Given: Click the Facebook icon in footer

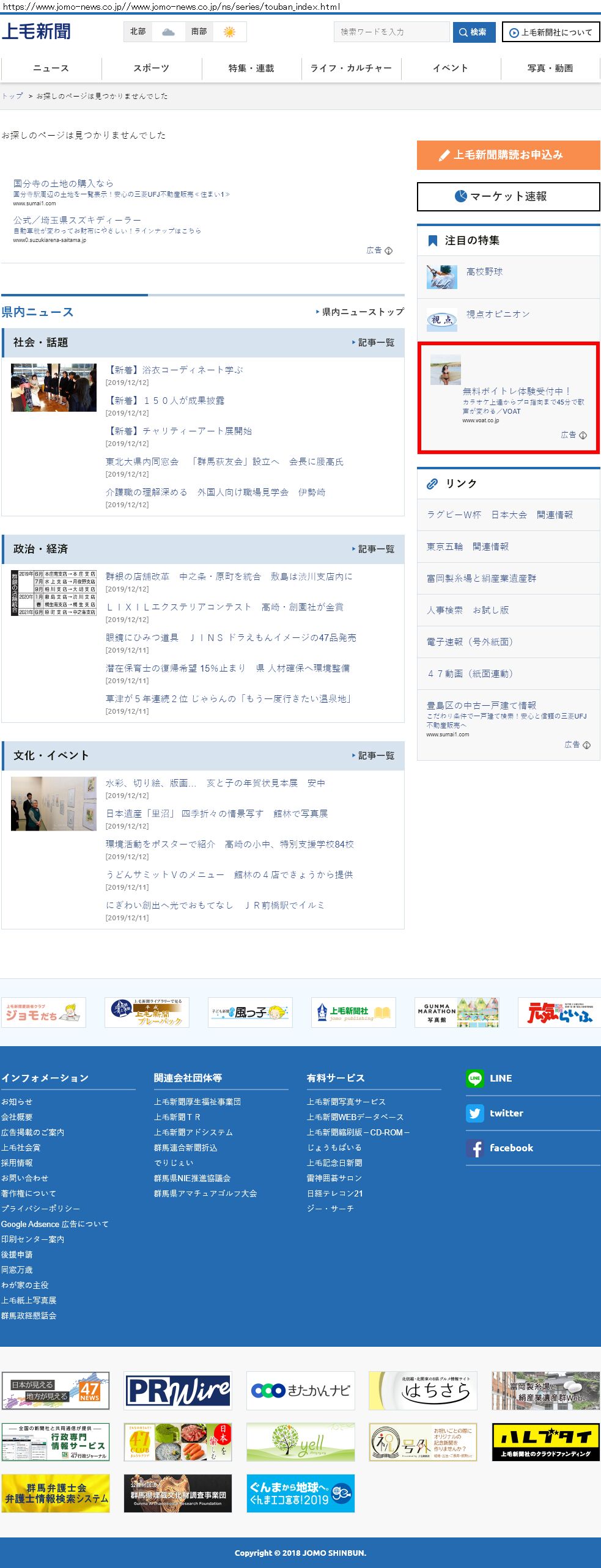Looking at the screenshot, I should [474, 1148].
